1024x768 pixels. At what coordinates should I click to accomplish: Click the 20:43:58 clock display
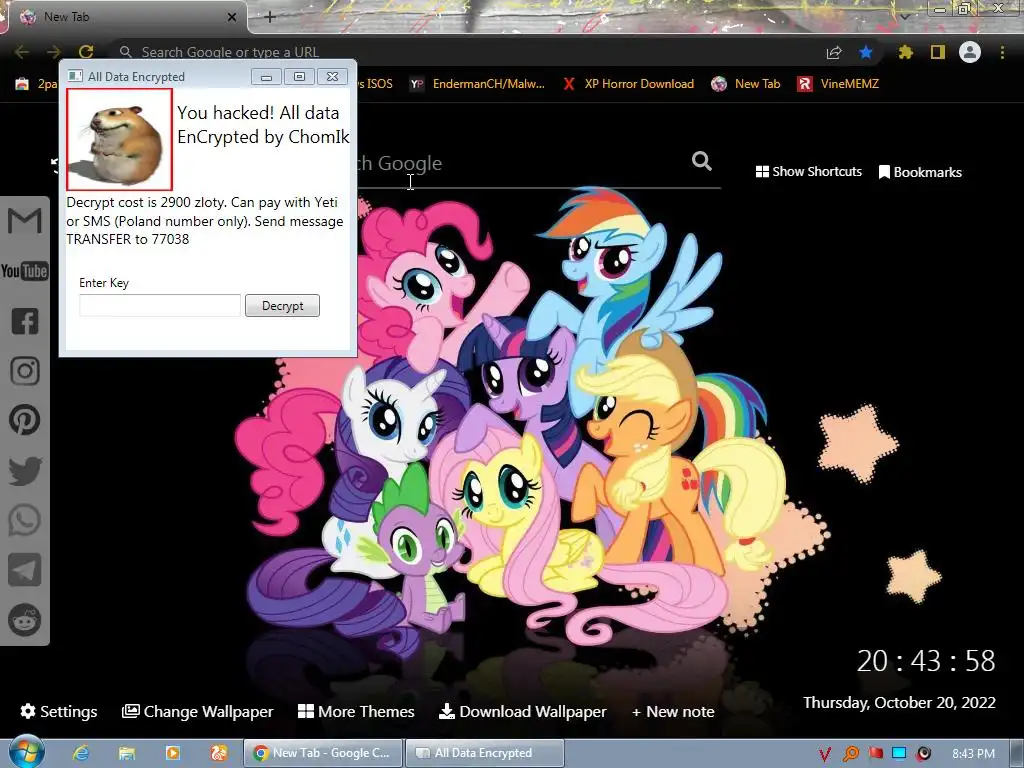pyautogui.click(x=925, y=661)
